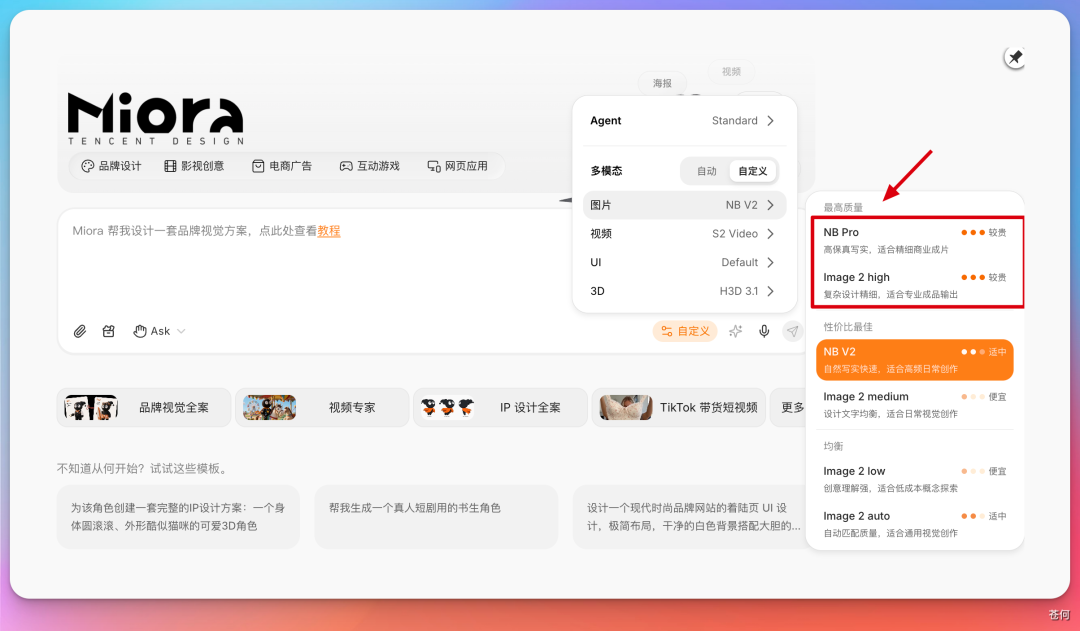This screenshot has height=631, width=1080.
Task: Click the 更多 button
Action: coord(789,408)
